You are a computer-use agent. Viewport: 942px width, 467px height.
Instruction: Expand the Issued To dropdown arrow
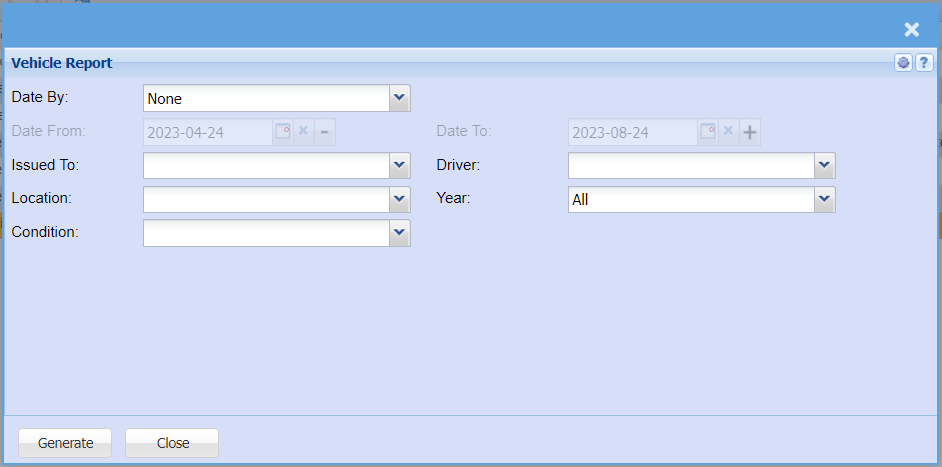tap(400, 165)
